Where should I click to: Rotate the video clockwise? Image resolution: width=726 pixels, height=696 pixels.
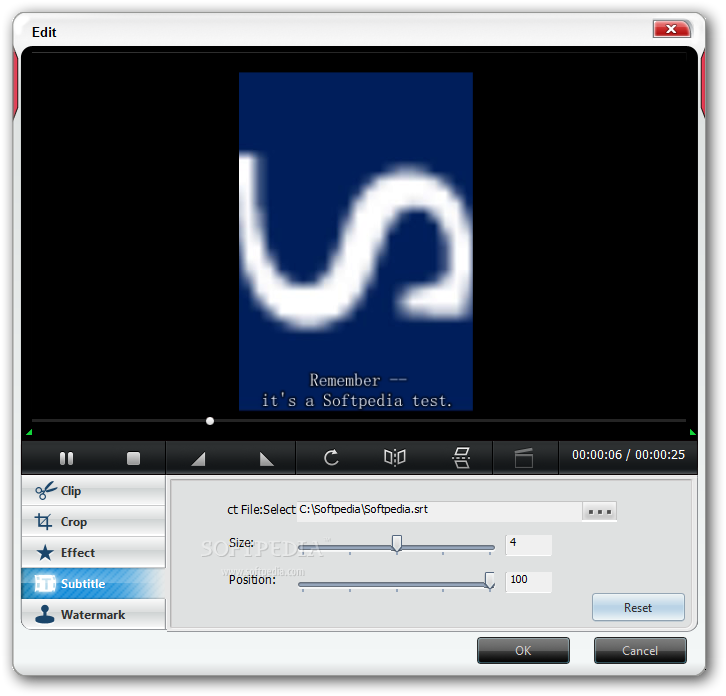click(331, 458)
